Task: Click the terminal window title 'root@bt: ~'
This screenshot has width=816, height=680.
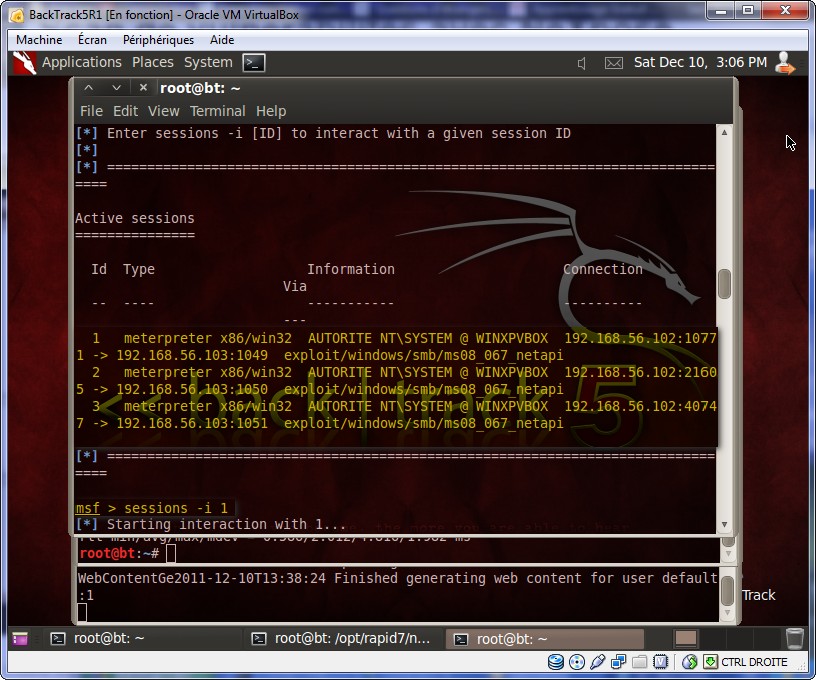Action: tap(200, 88)
